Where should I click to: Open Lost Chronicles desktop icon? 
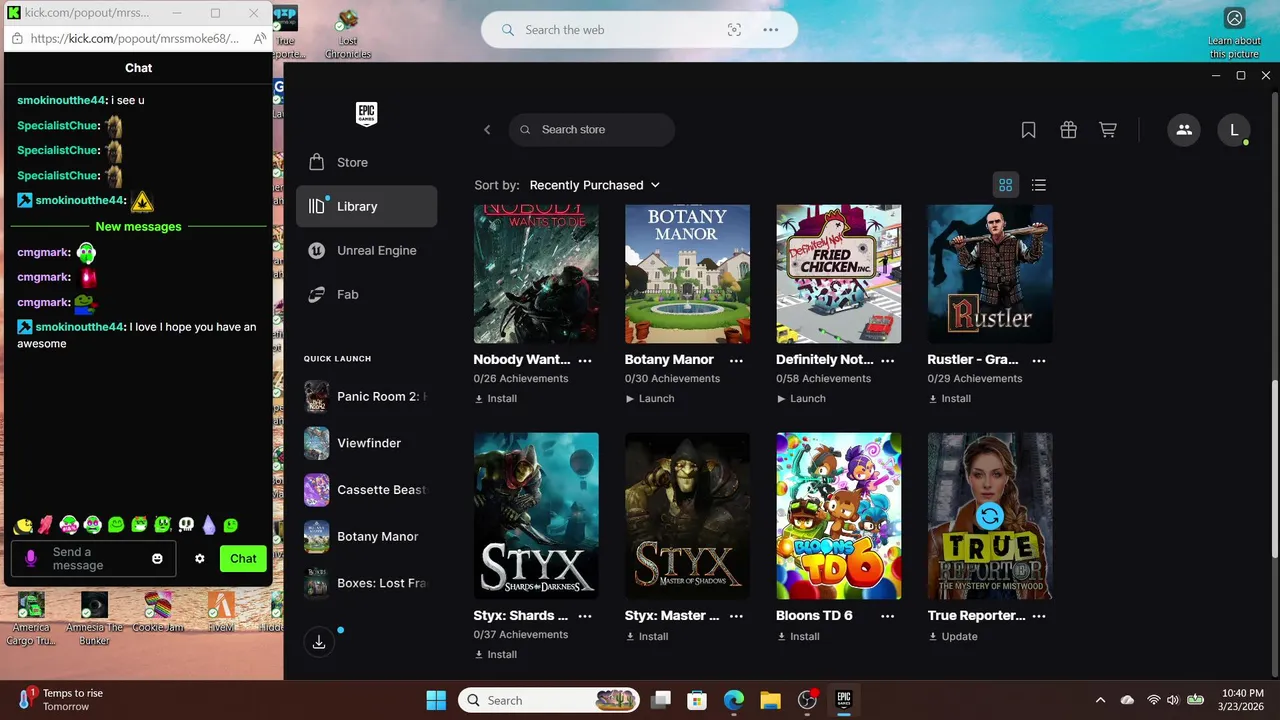[x=348, y=34]
